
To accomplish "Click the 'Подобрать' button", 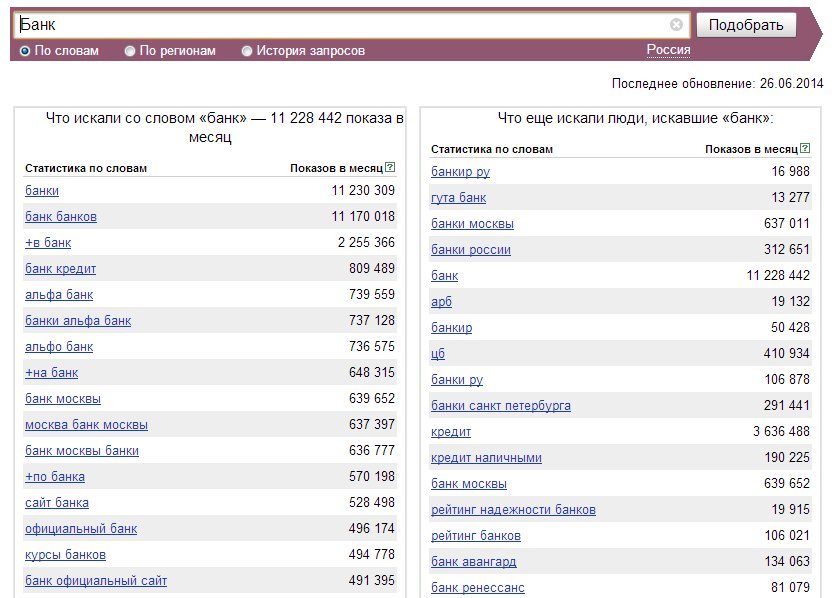I will pyautogui.click(x=746, y=25).
